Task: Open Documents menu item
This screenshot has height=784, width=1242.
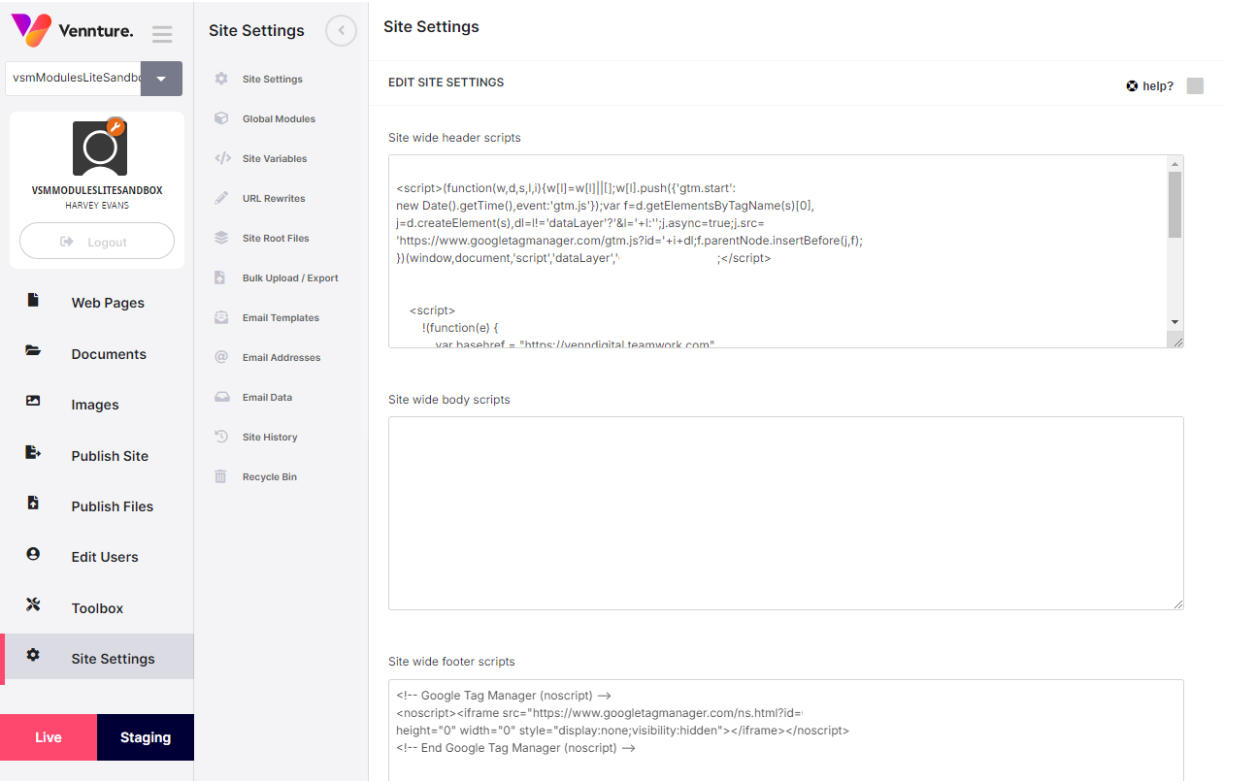Action: [x=109, y=354]
